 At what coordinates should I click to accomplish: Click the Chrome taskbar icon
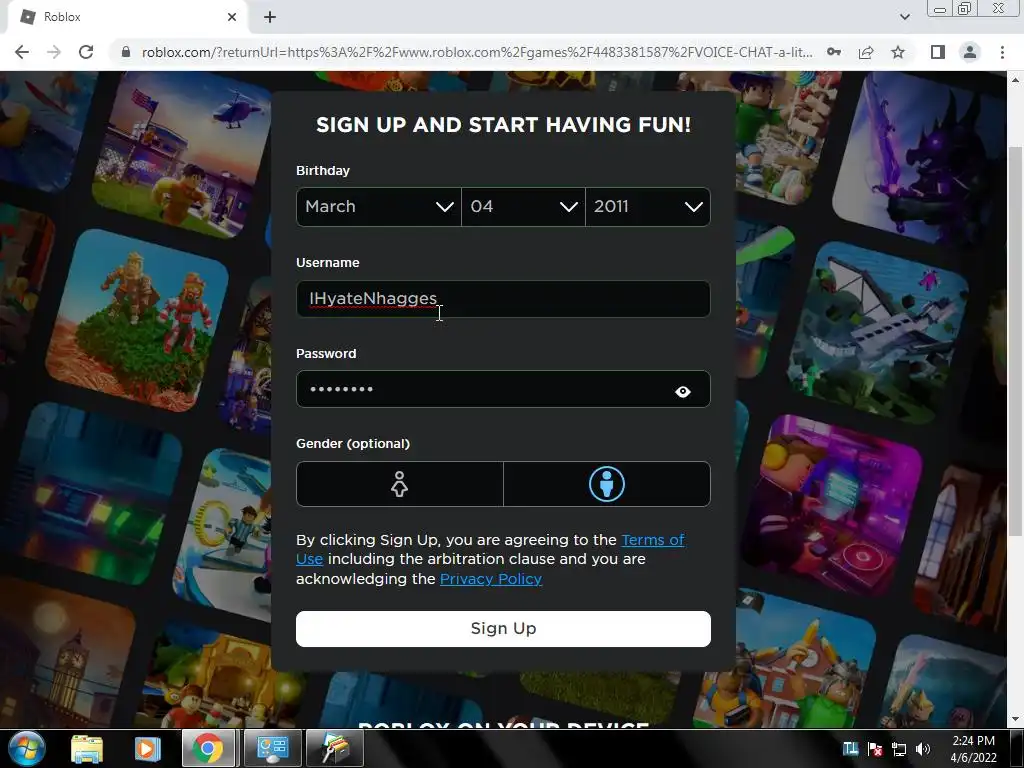[208, 748]
